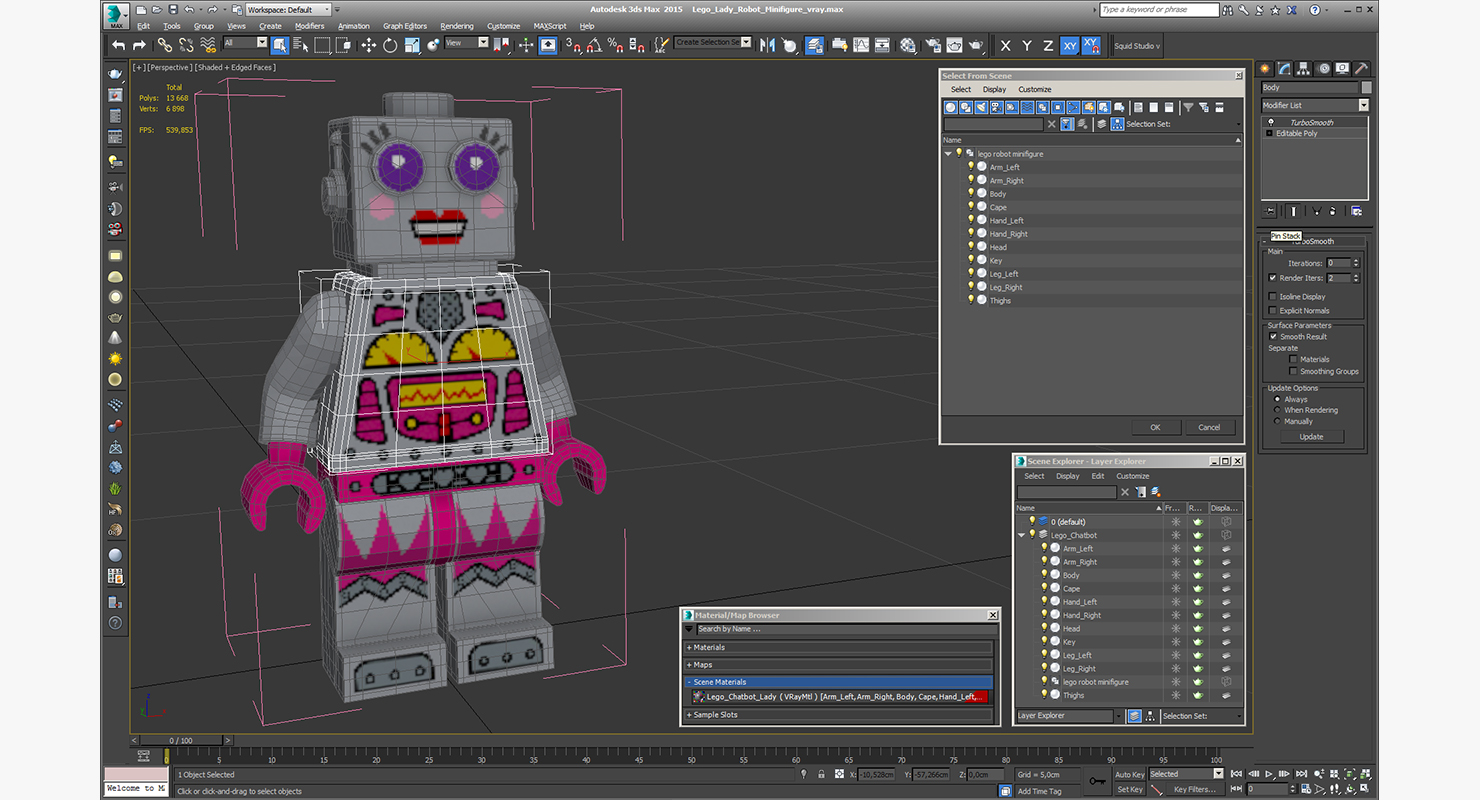Toggle Display Lights filter in Select From Scene
1480x800 pixels.
[981, 107]
